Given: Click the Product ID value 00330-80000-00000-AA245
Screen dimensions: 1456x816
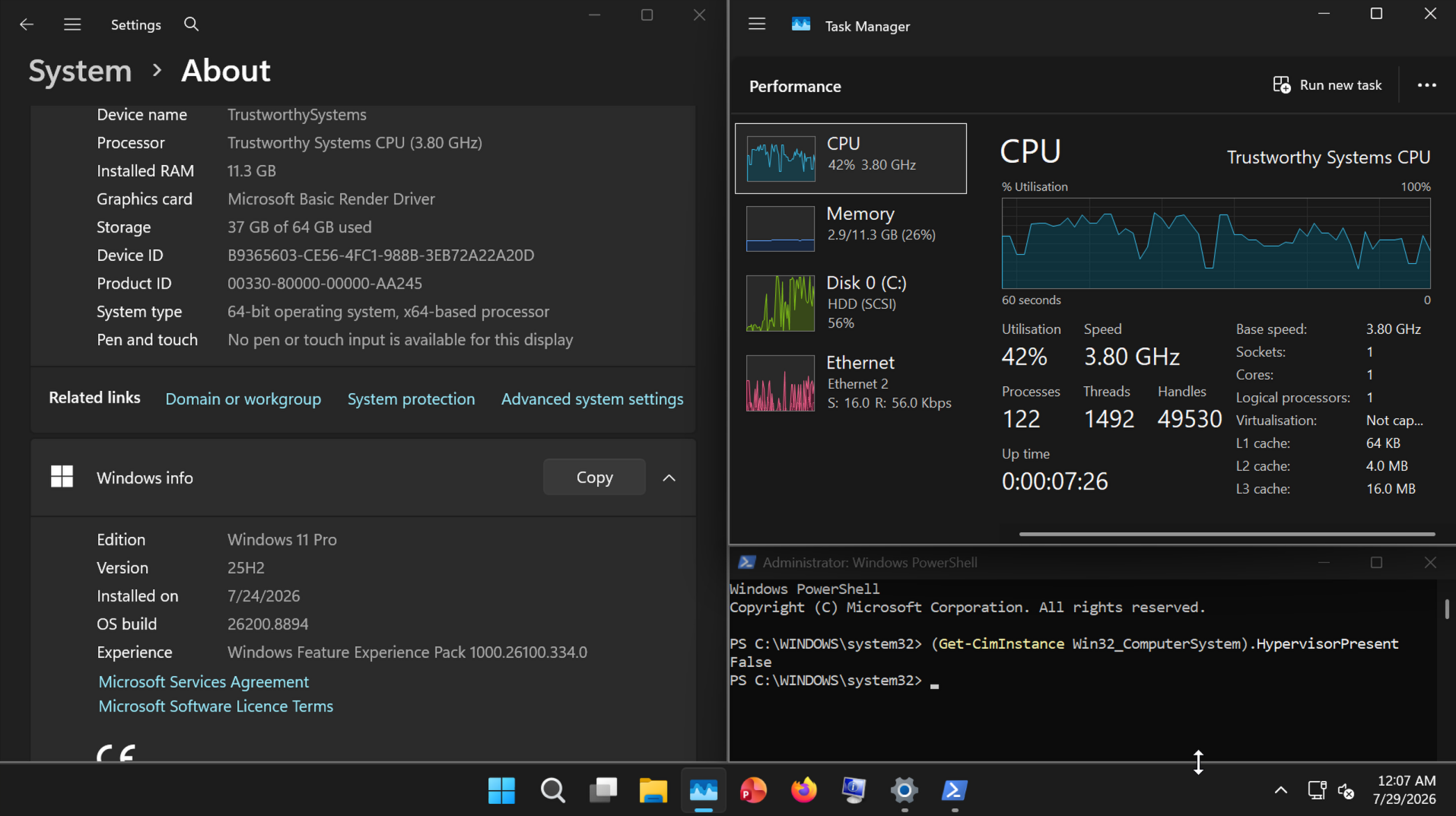Looking at the screenshot, I should tap(325, 284).
